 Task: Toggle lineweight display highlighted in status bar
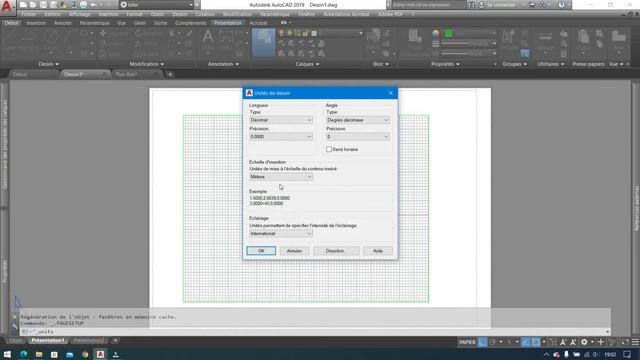pyautogui.click(x=525, y=342)
